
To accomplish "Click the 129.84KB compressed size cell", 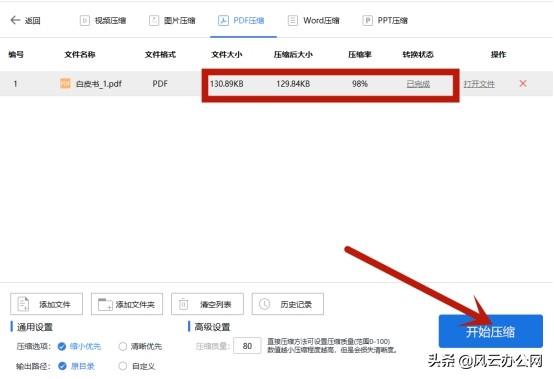I will [x=293, y=84].
